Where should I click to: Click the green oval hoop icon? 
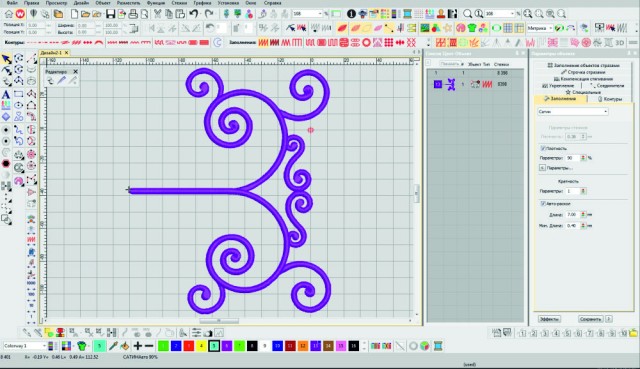(496, 28)
